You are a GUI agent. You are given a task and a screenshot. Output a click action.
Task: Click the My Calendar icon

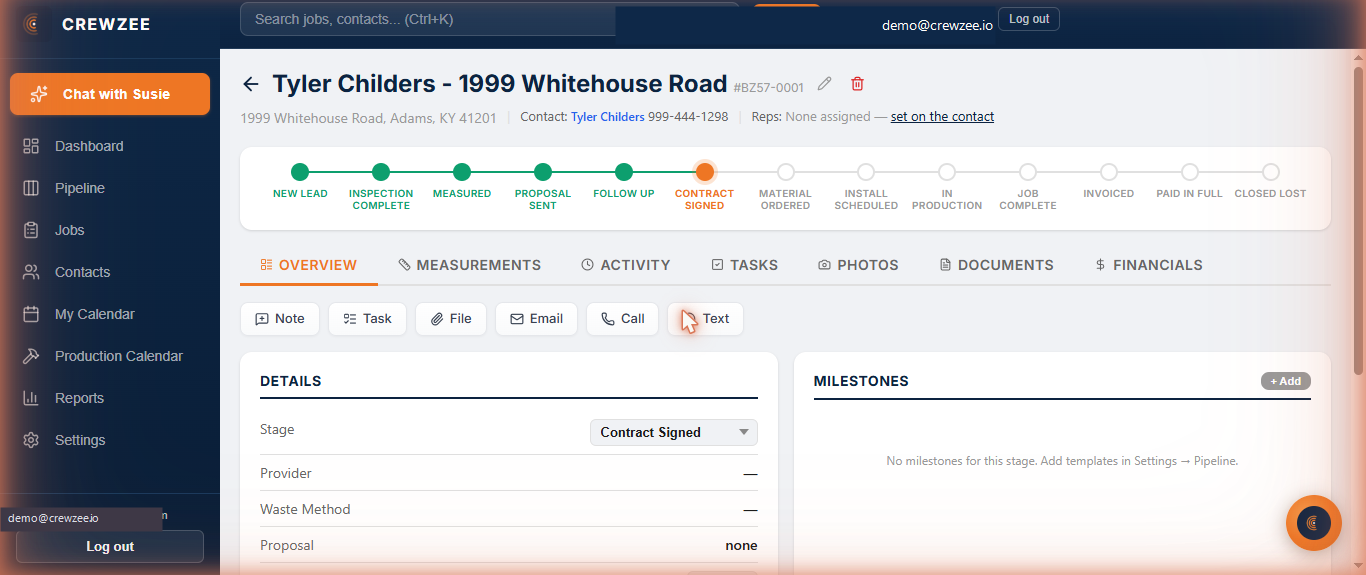click(x=31, y=314)
